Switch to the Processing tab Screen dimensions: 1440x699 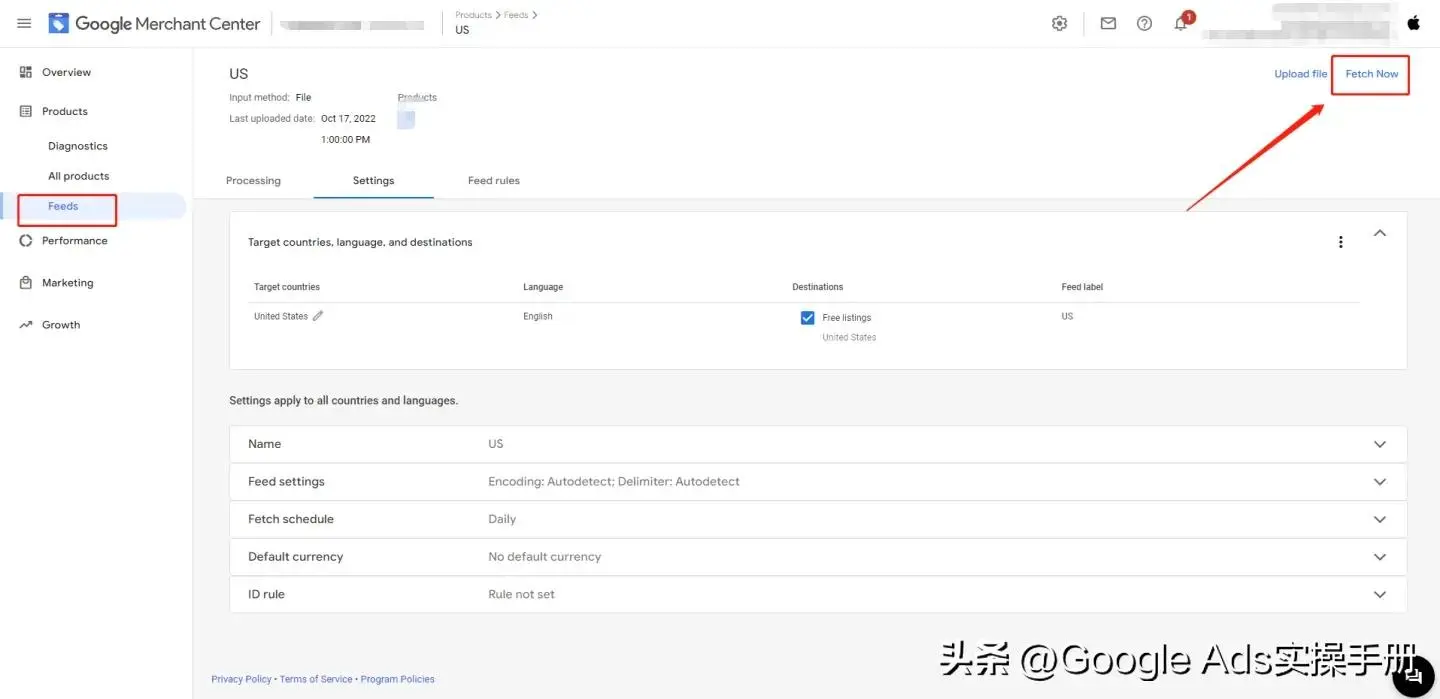[253, 181]
